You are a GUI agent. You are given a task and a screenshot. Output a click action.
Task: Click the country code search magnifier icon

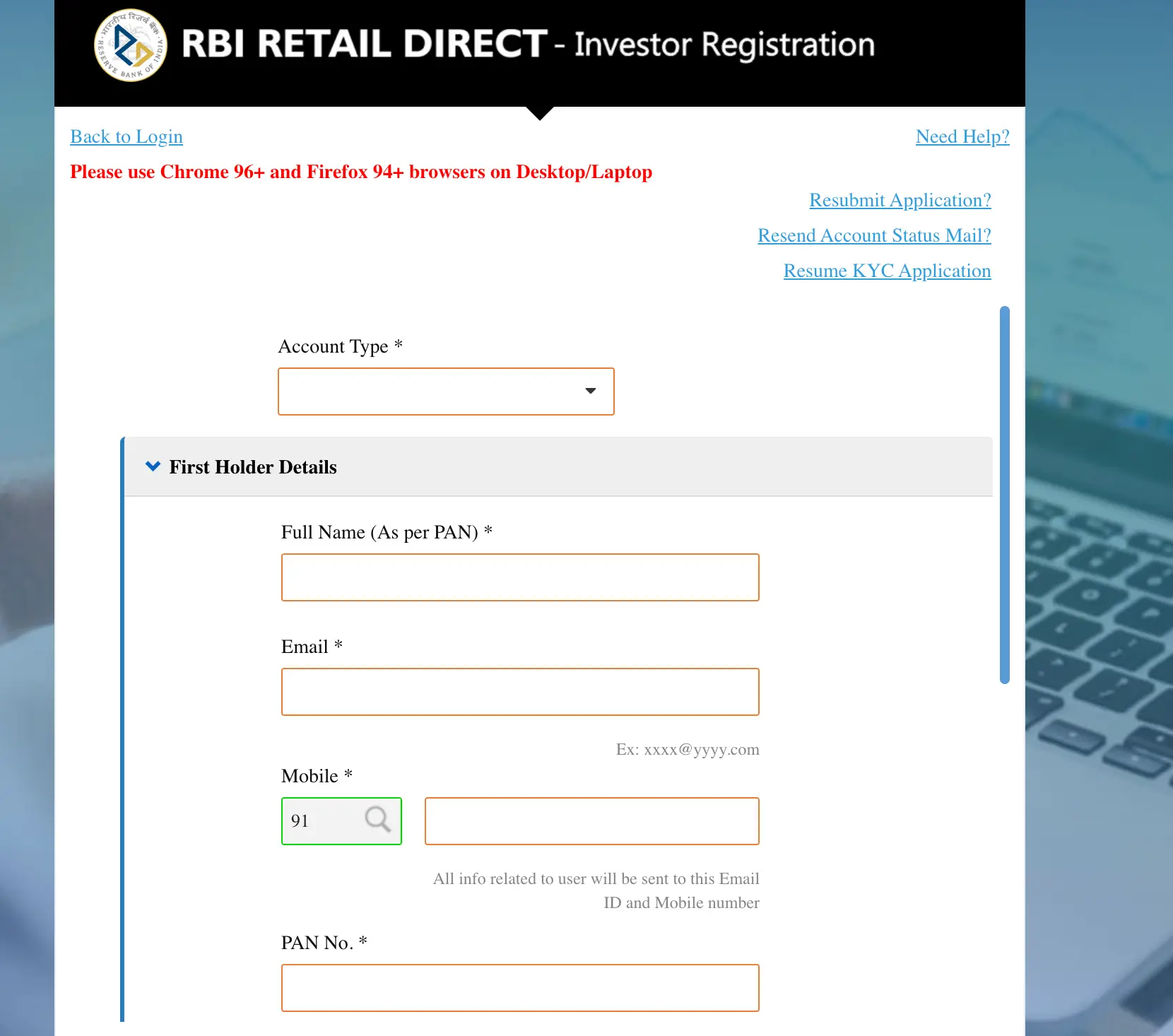tap(377, 820)
